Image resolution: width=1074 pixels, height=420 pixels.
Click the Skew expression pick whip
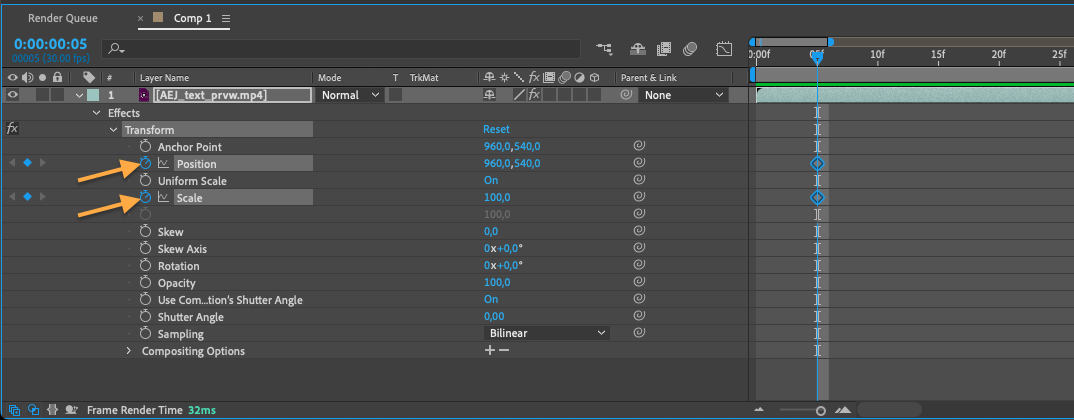click(638, 231)
